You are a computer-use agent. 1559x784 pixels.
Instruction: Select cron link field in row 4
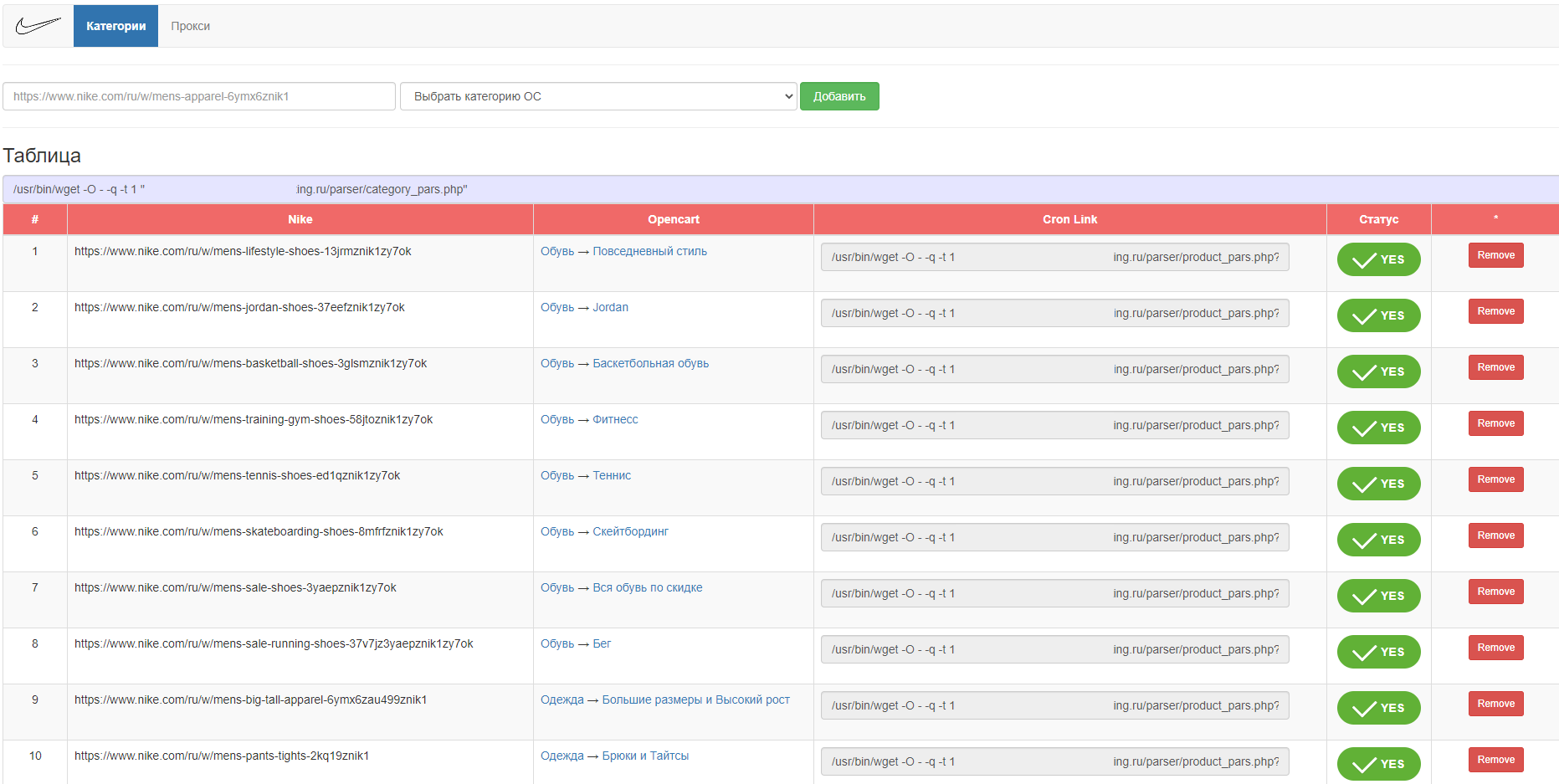[x=1054, y=425]
